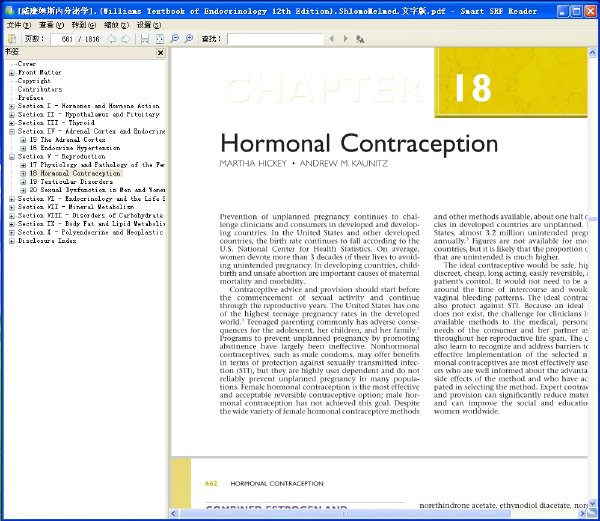The image size is (600, 521).
Task: Open the 文件 menu
Action: [x=19, y=25]
